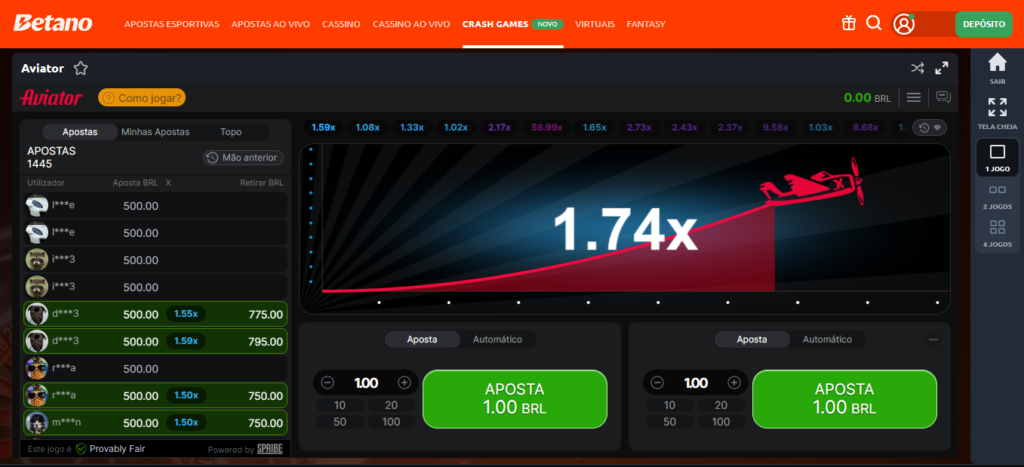The image size is (1024, 467).
Task: Open the Aviator hamburger menu
Action: pyautogui.click(x=914, y=97)
